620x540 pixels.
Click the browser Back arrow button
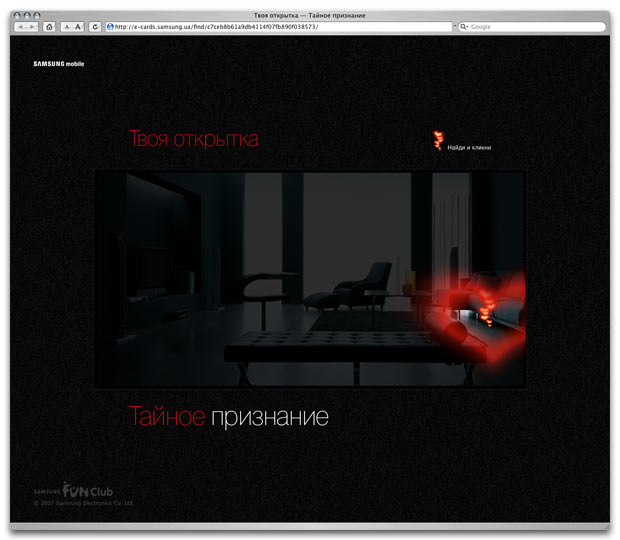pos(20,27)
